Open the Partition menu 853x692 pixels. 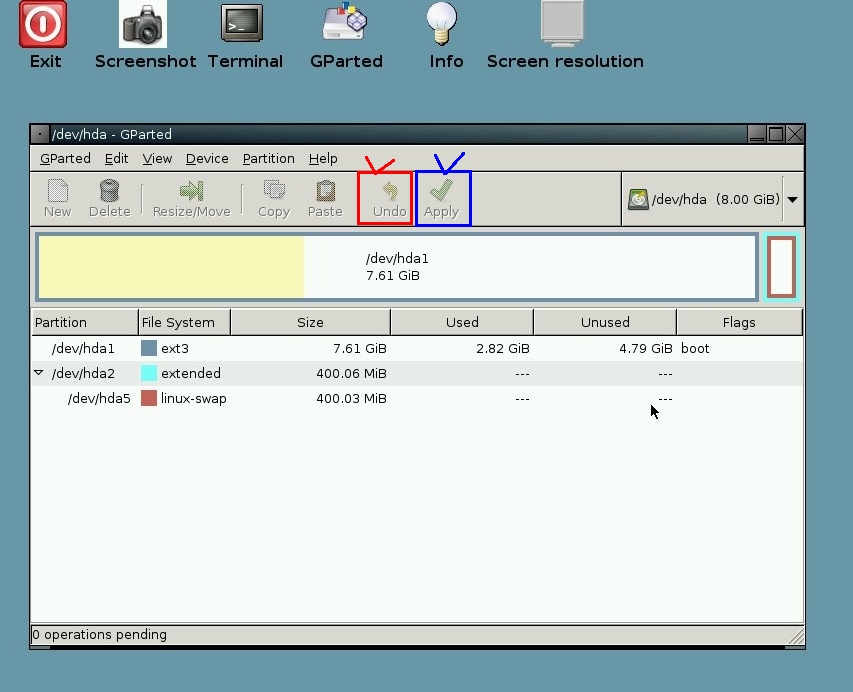click(269, 158)
